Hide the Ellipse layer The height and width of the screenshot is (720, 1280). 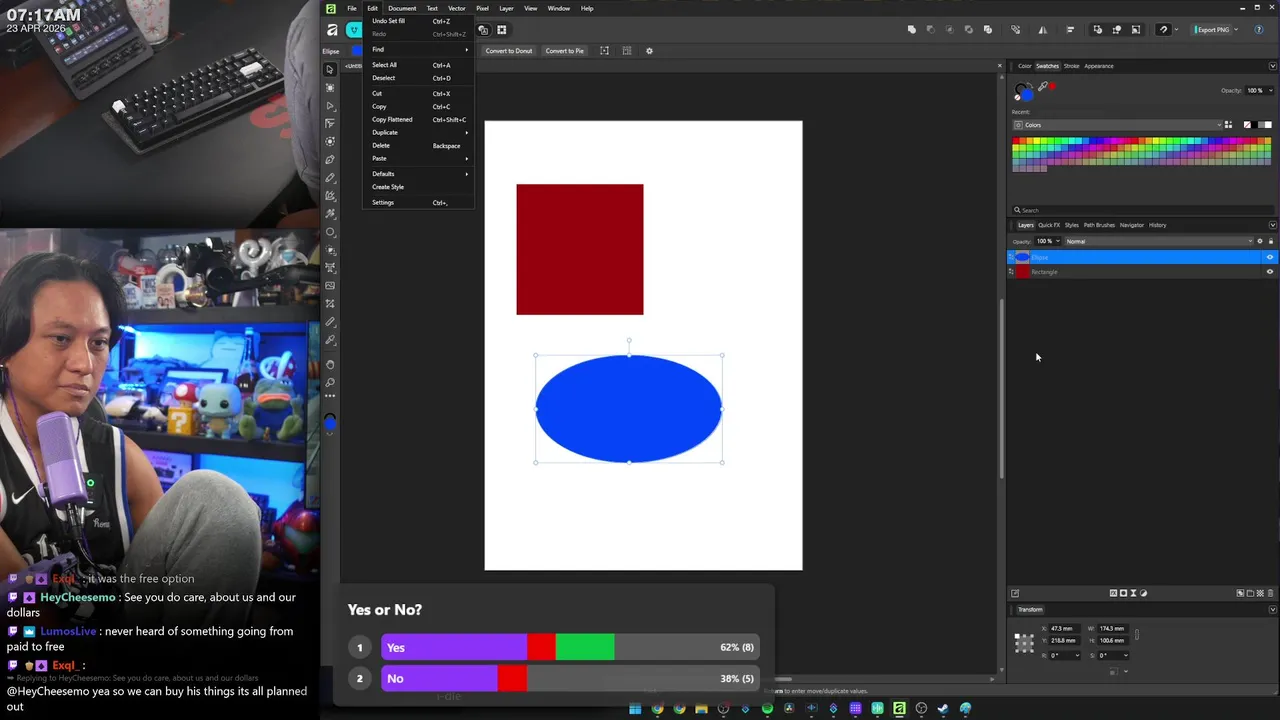(1270, 257)
